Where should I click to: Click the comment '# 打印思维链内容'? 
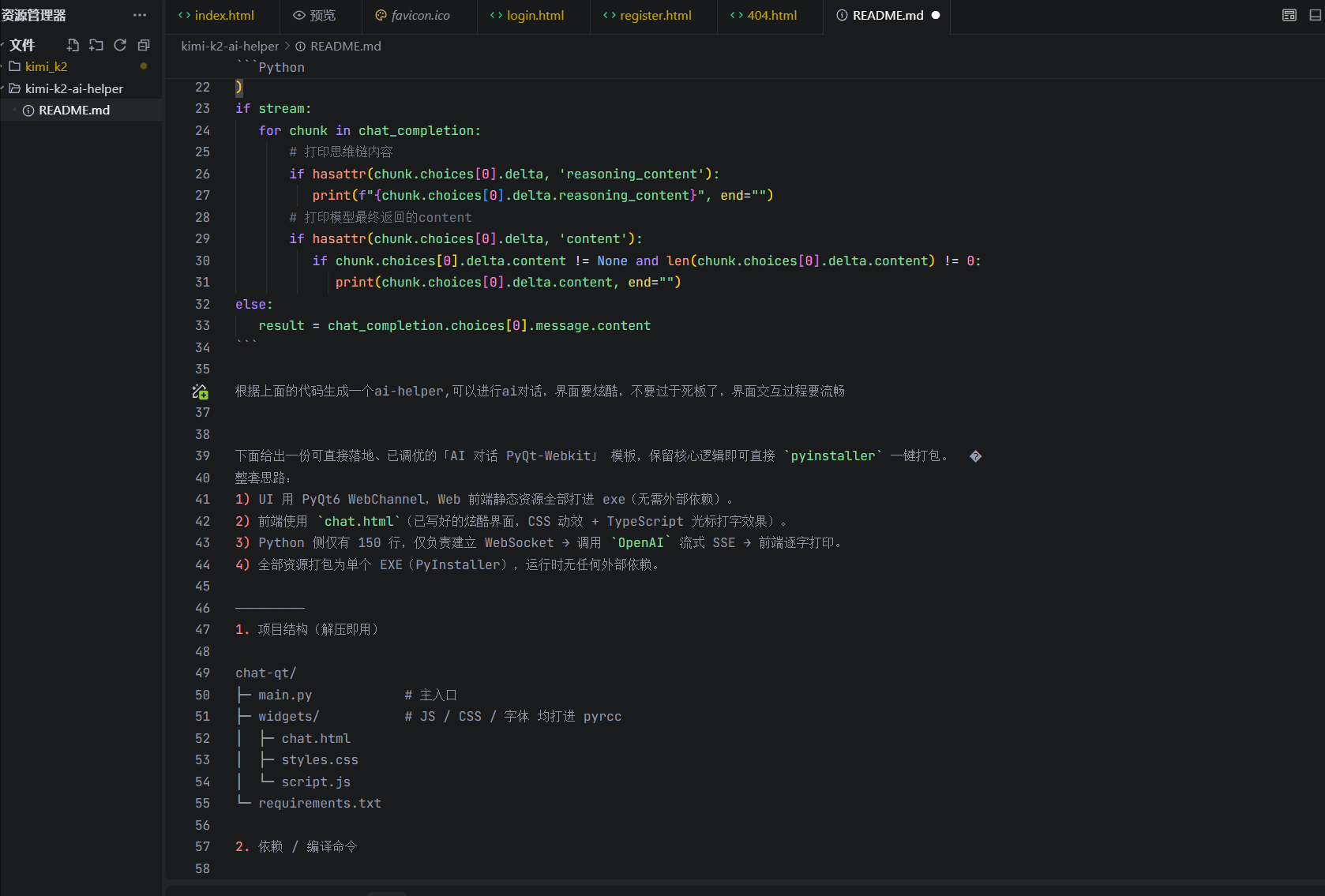point(341,152)
